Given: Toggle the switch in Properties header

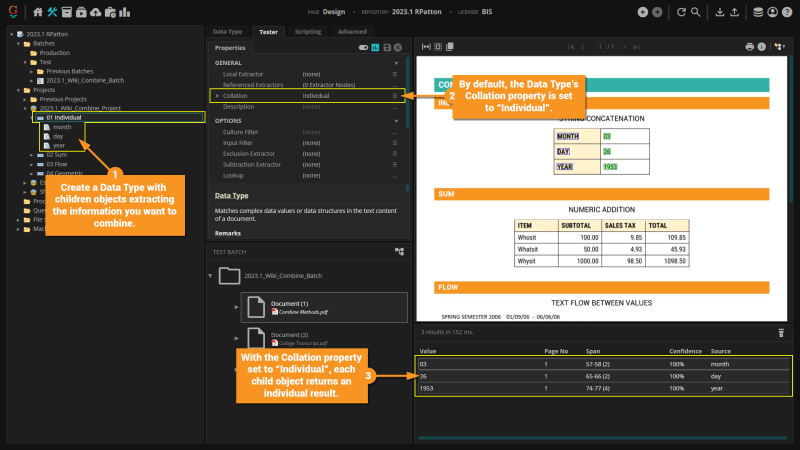Looking at the screenshot, I should [362, 47].
